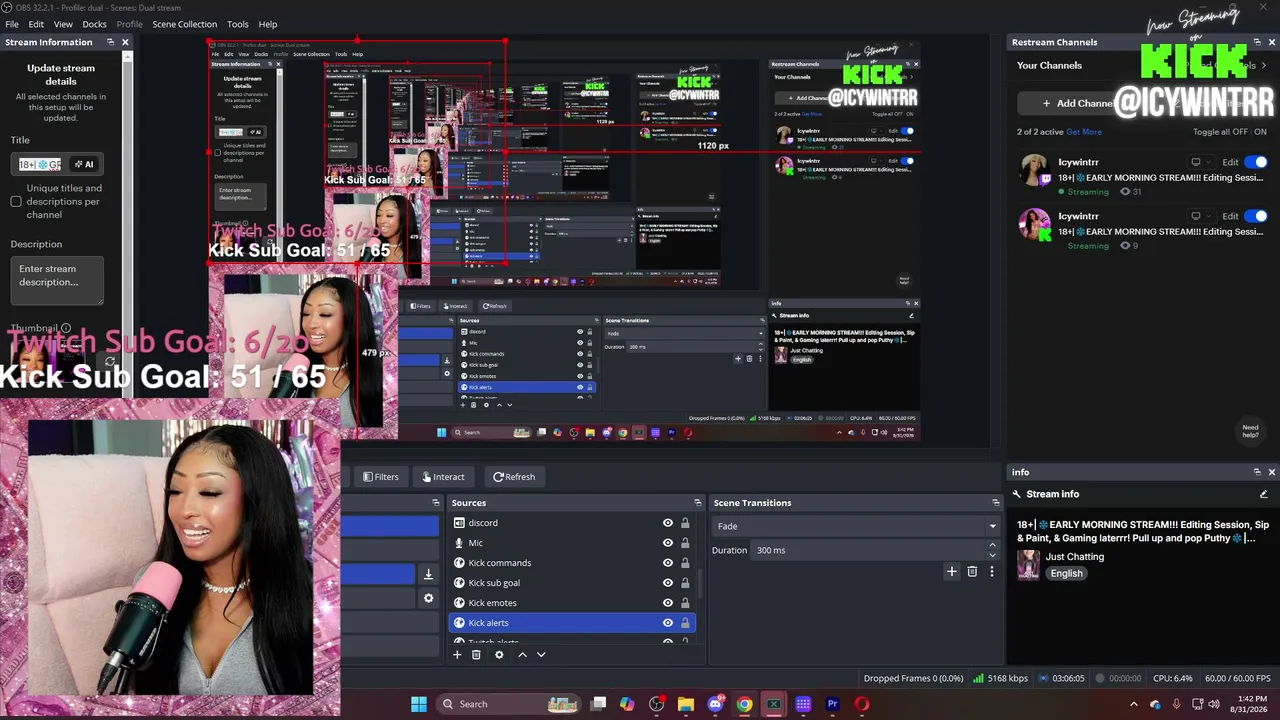Float the Restream Channels dock panel
This screenshot has height=720, width=1280.
1257,42
